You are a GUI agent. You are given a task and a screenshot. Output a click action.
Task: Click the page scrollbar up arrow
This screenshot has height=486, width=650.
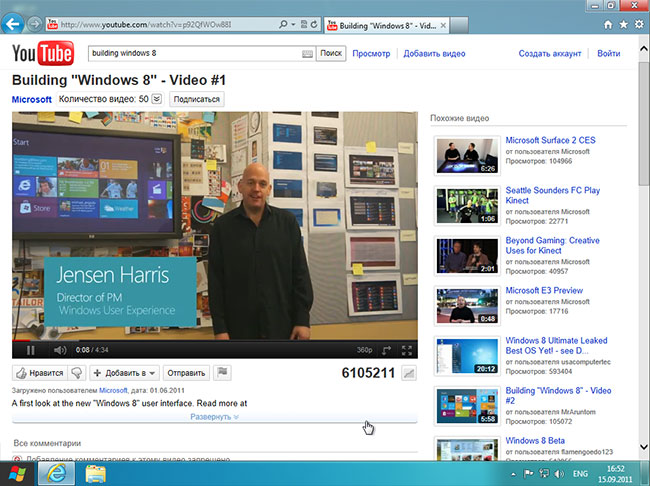[x=644, y=48]
